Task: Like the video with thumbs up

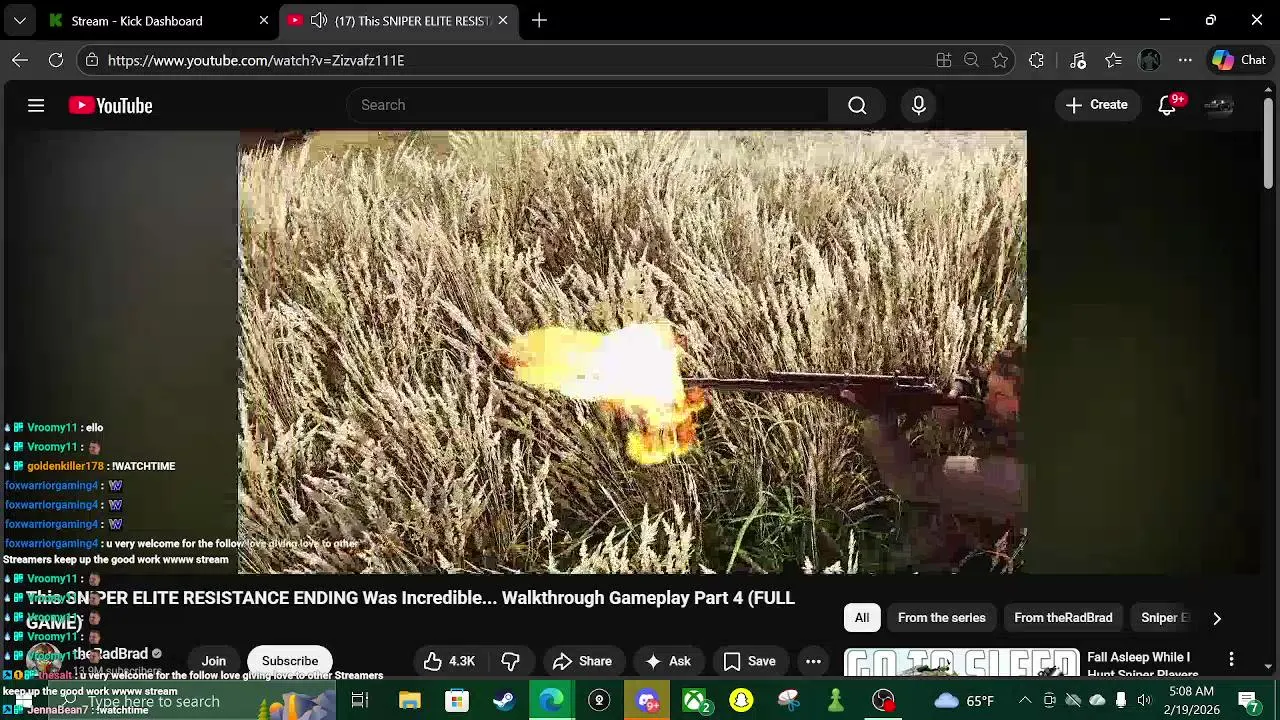Action: [x=449, y=661]
